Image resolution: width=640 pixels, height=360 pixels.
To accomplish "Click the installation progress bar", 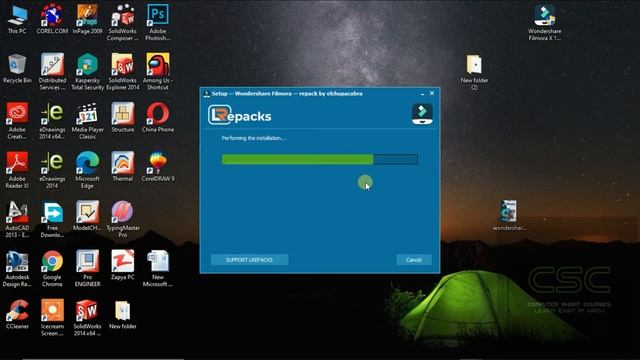I will click(320, 159).
